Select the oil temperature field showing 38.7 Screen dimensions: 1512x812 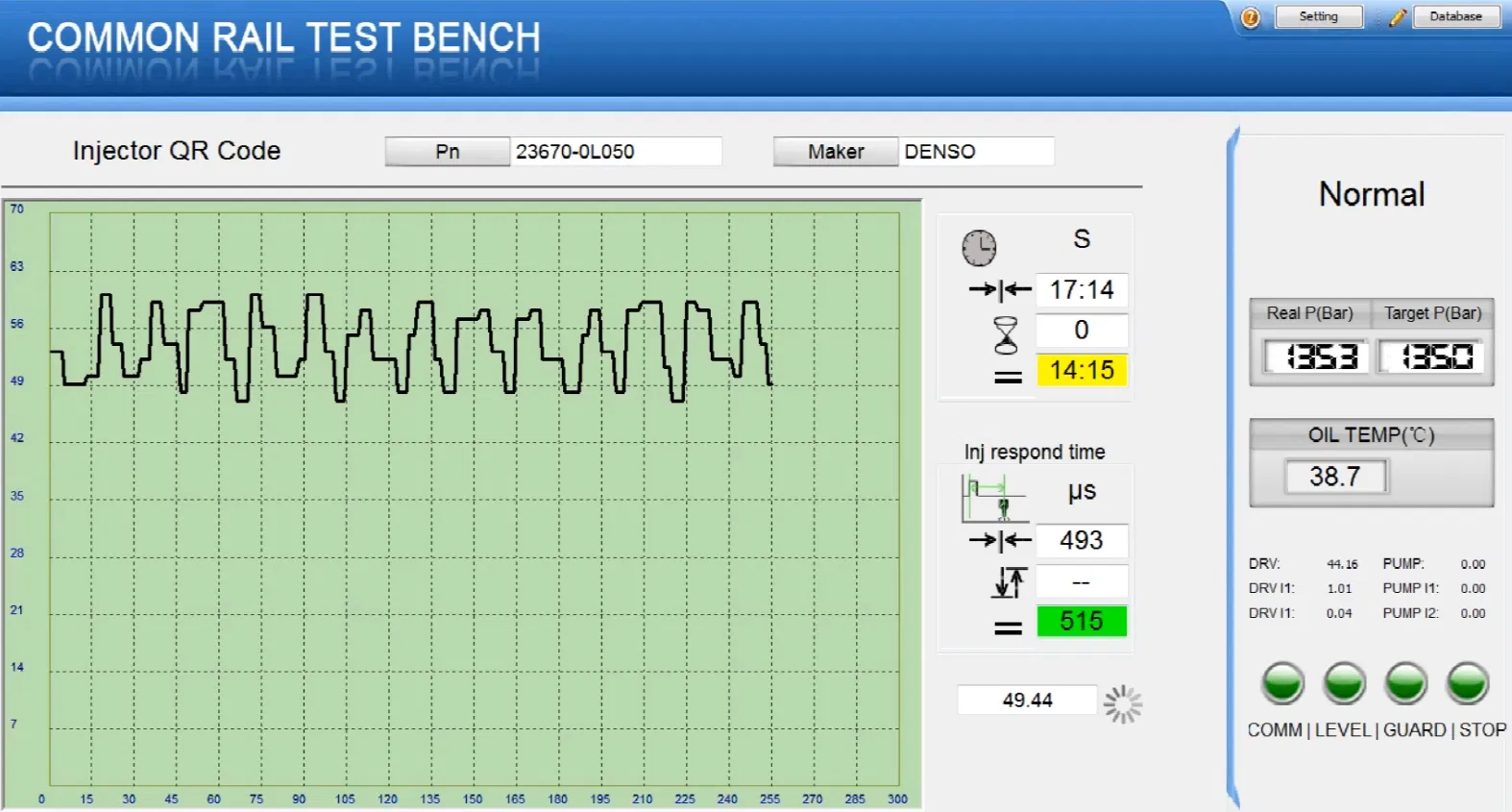click(1335, 476)
